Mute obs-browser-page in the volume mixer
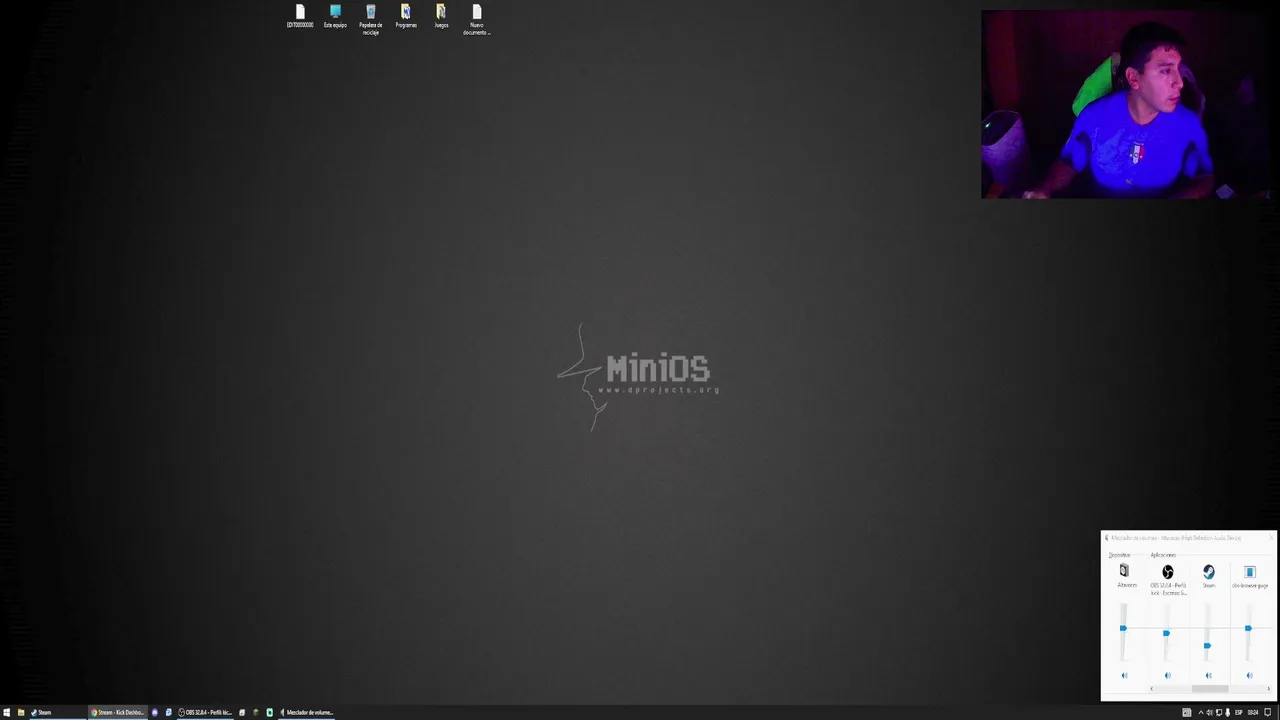 (x=1249, y=676)
